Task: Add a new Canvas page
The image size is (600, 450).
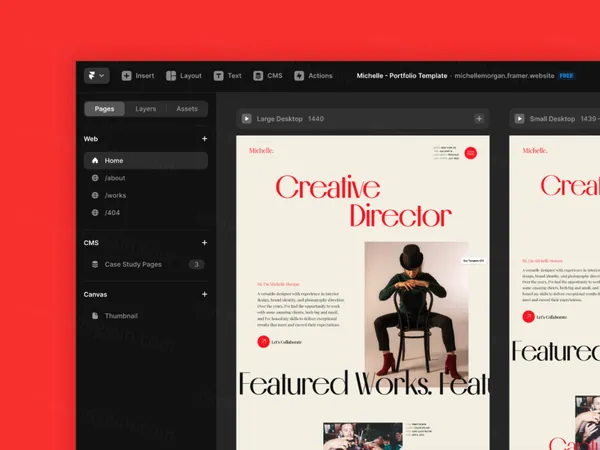Action: pyautogui.click(x=204, y=294)
